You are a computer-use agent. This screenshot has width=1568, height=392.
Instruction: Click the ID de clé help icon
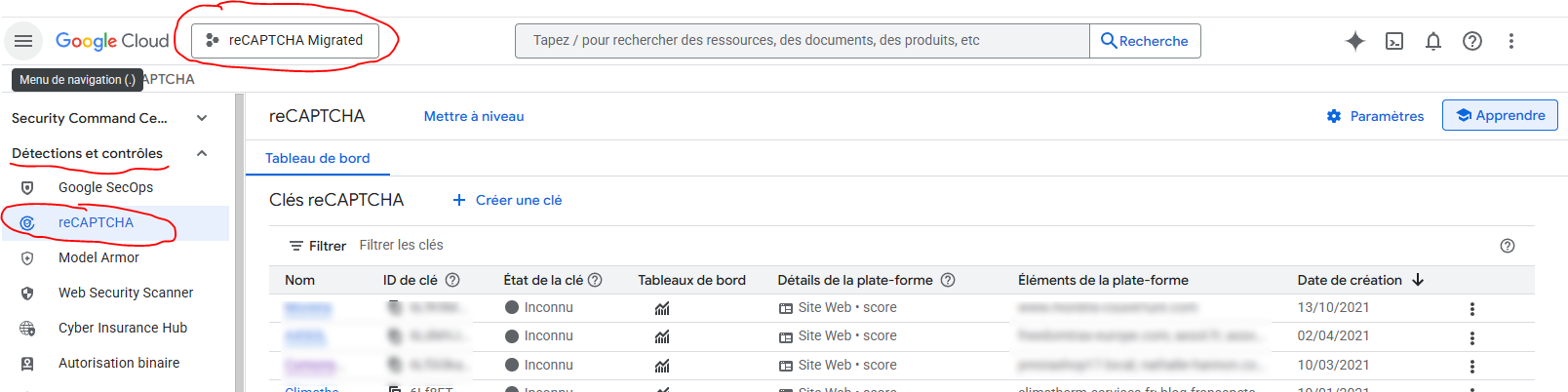[x=452, y=280]
